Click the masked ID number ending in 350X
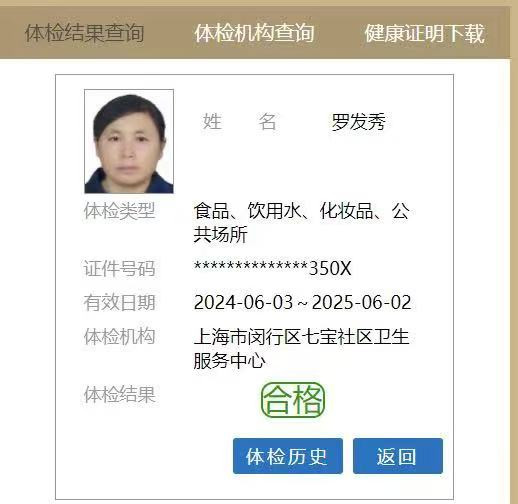 pyautogui.click(x=273, y=268)
